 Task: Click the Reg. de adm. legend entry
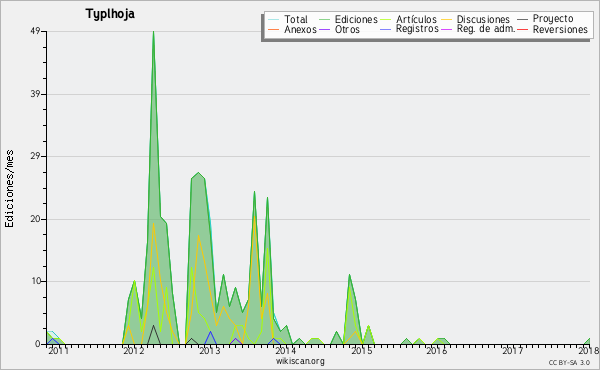tap(478, 29)
